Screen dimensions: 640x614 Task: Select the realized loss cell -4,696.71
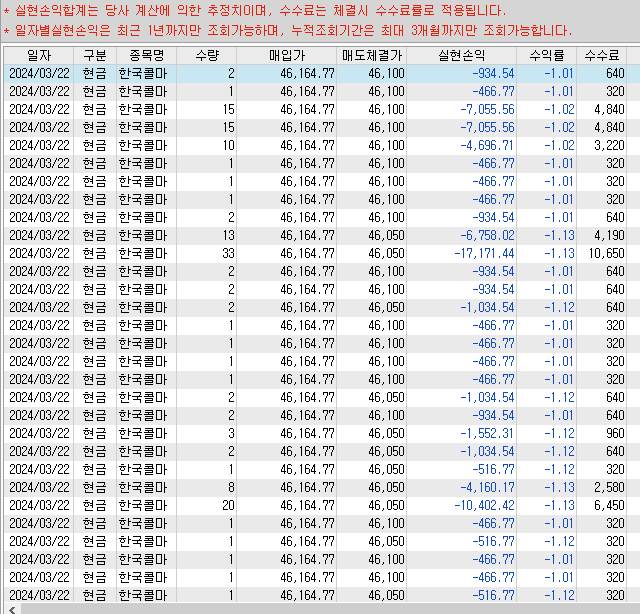coord(462,145)
